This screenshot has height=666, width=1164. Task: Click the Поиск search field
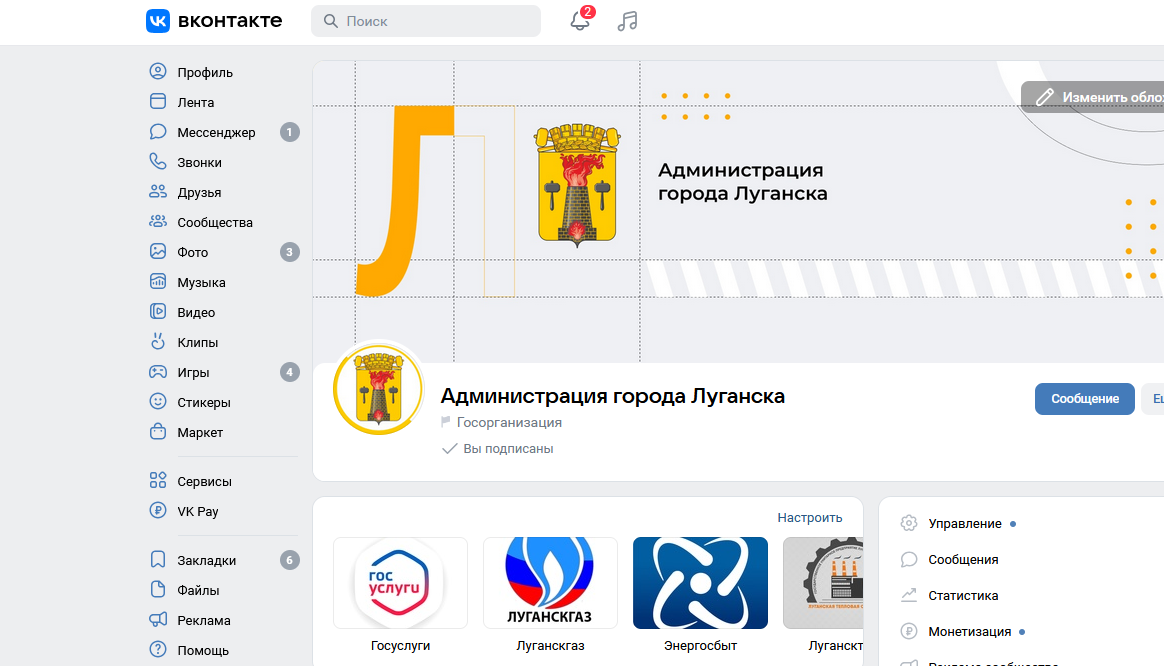point(426,21)
